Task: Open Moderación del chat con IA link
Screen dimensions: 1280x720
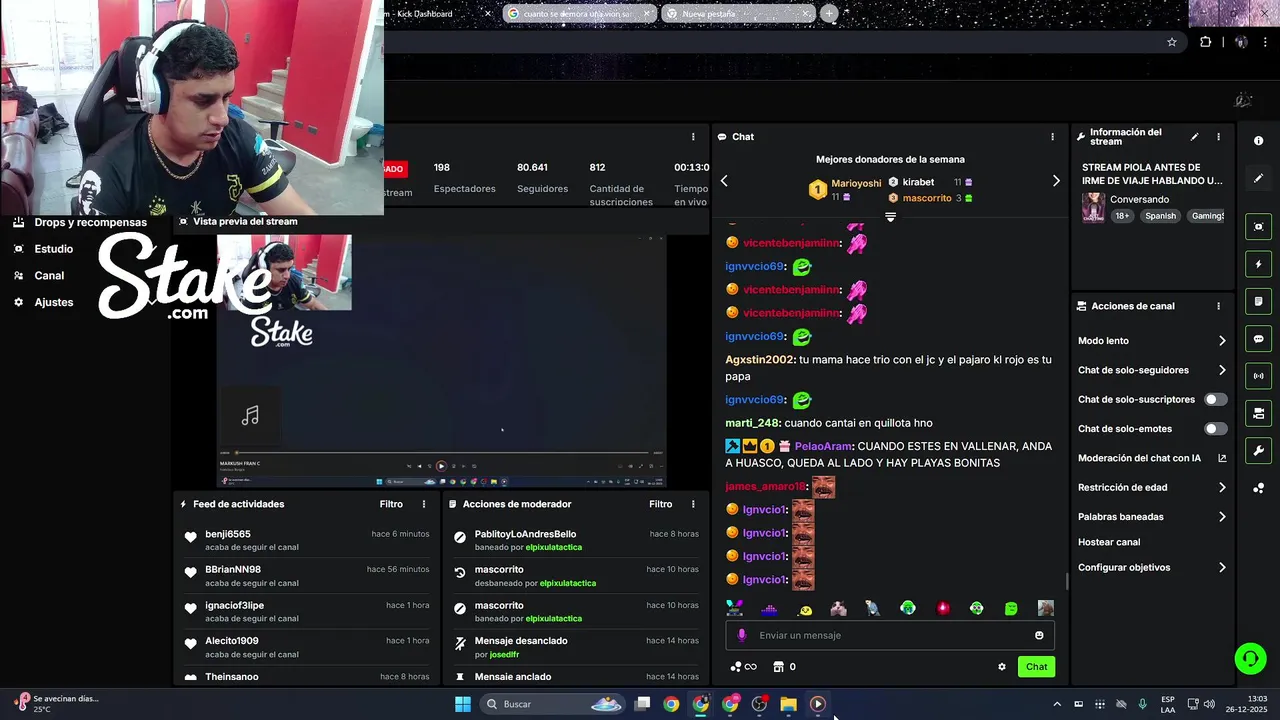Action: [x=1152, y=458]
